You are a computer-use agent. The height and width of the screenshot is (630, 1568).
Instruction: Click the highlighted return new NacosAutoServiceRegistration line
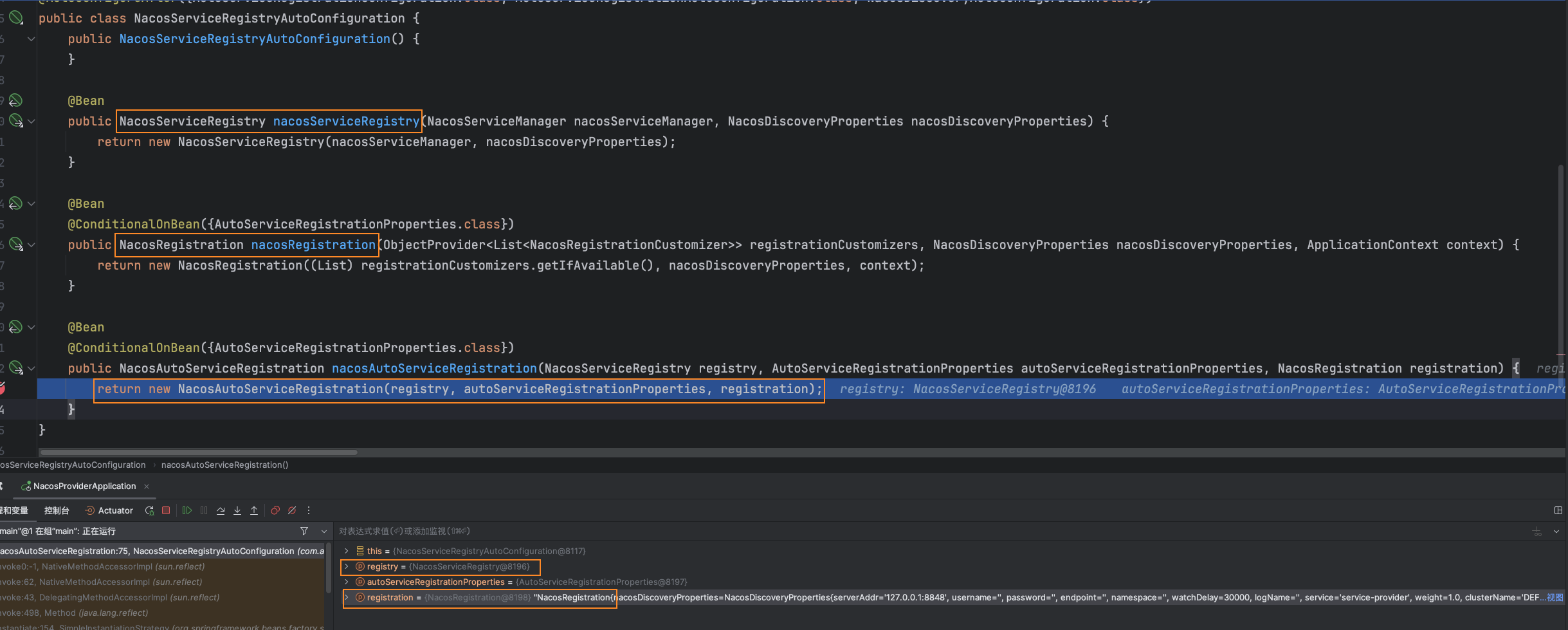(459, 389)
